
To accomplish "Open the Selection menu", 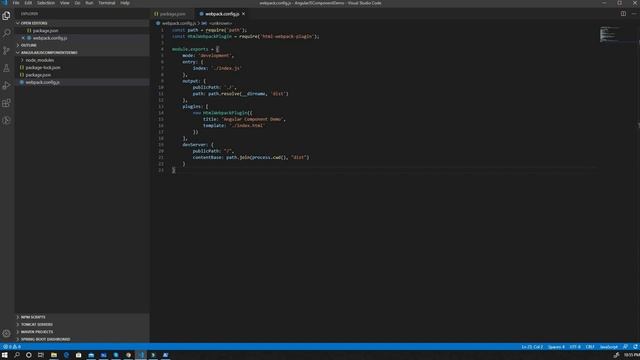I will (x=46, y=3).
